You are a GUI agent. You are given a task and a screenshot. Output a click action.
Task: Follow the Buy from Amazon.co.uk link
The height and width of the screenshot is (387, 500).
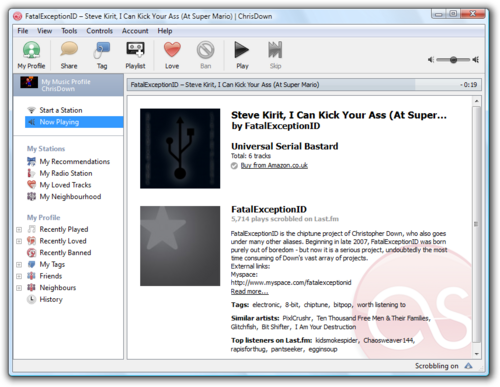tap(274, 165)
